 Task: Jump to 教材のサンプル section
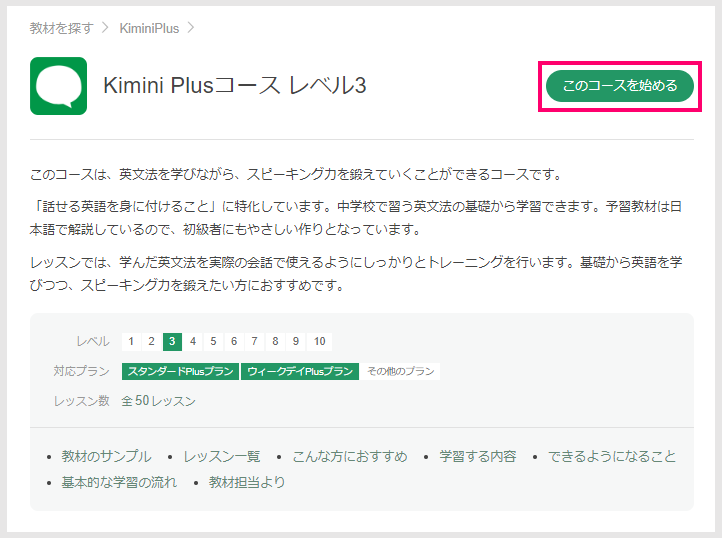[x=106, y=456]
